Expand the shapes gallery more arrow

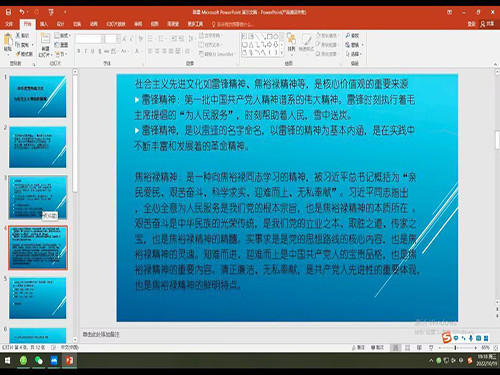pos(282,53)
